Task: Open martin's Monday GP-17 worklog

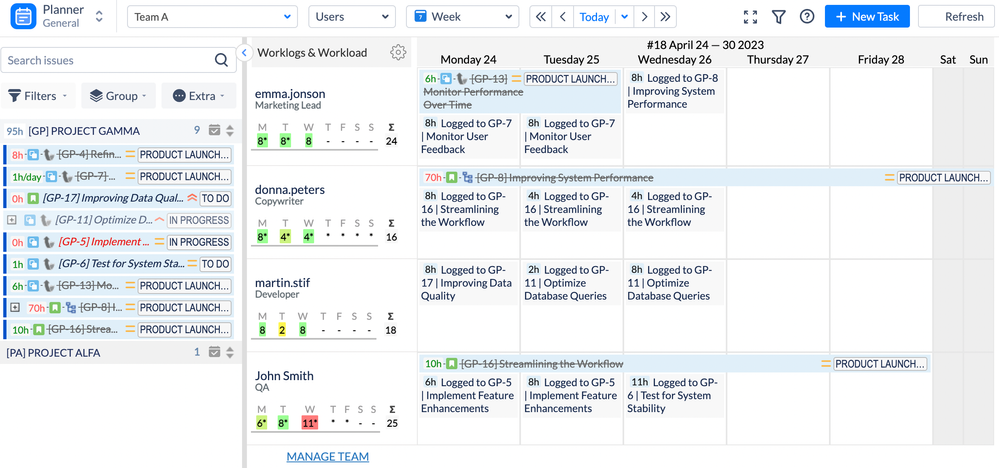Action: 468,283
